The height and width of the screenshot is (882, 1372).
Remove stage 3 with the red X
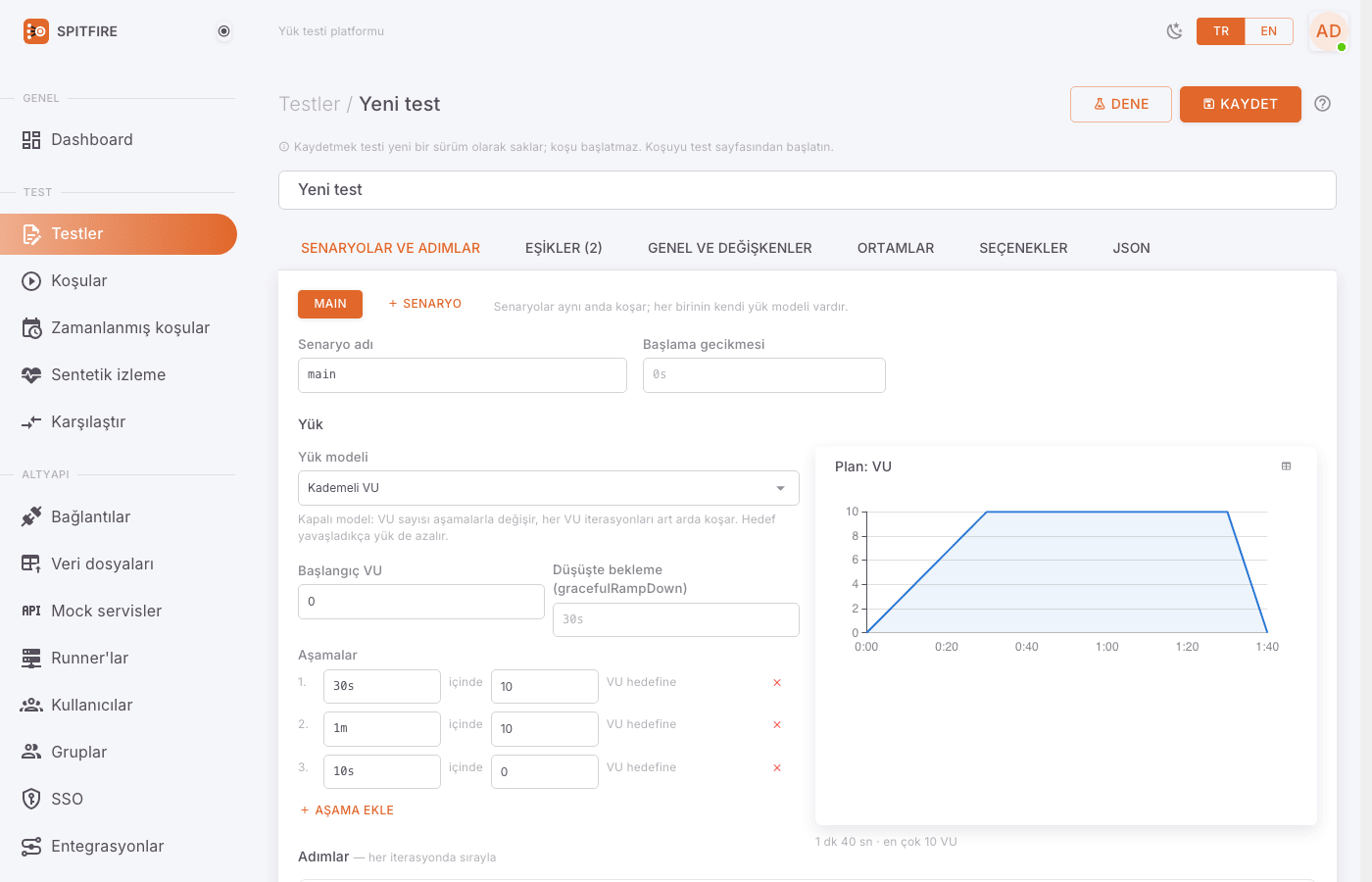[777, 768]
